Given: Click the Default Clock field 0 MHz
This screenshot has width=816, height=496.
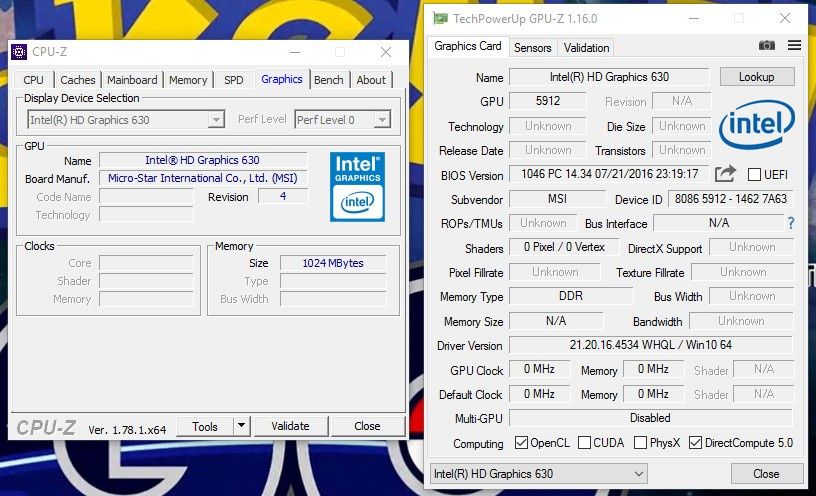Looking at the screenshot, I should point(539,393).
